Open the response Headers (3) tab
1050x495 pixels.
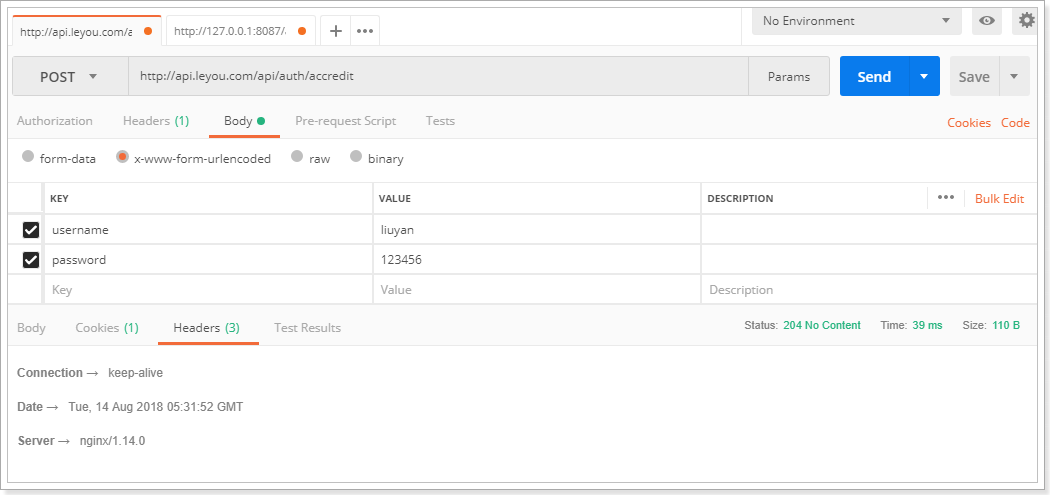click(x=206, y=328)
